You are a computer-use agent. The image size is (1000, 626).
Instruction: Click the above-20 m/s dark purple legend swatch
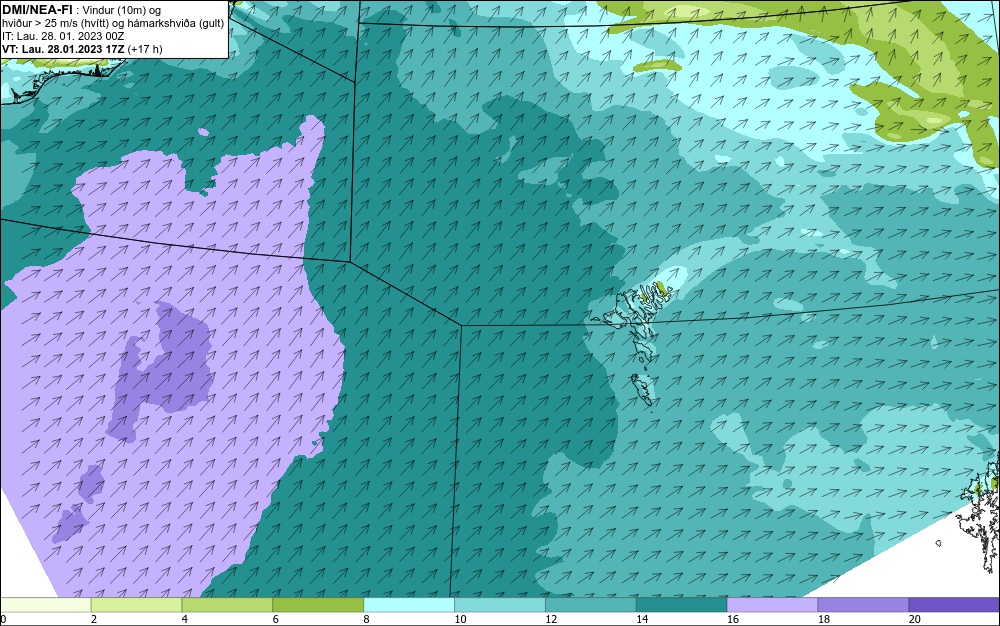point(954,605)
